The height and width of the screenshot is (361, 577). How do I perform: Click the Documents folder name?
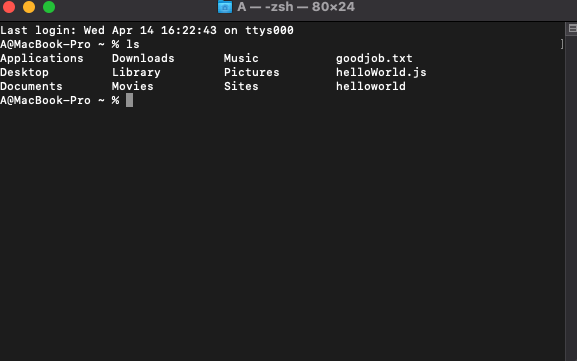(x=31, y=86)
